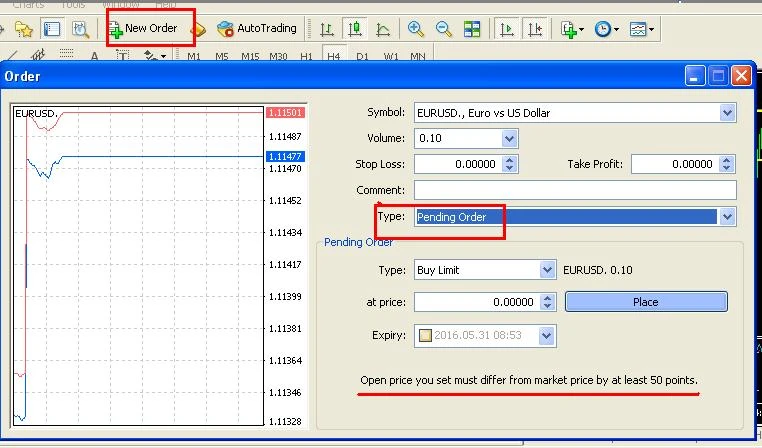The height and width of the screenshot is (448, 762).
Task: Click inside the Comment text field
Action: pos(574,190)
